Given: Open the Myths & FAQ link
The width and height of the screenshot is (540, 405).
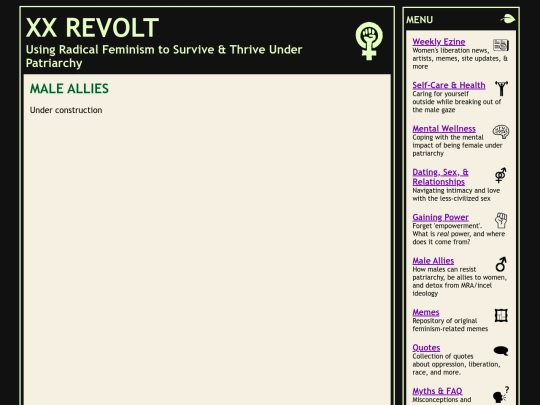Looking at the screenshot, I should point(437,391).
